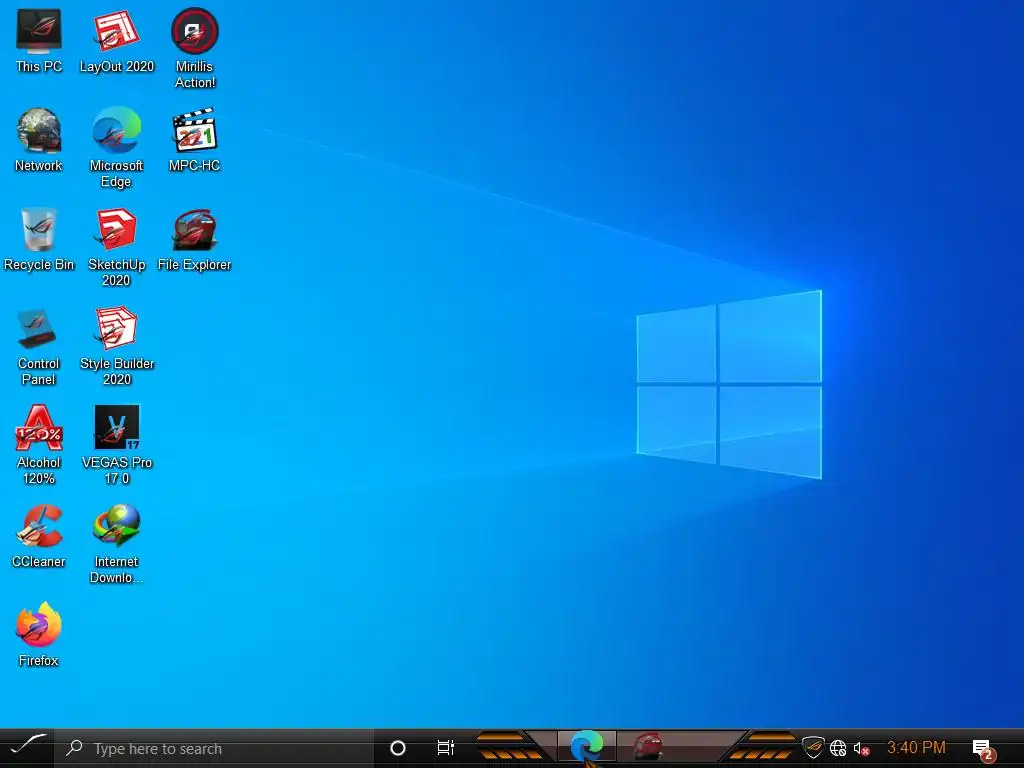This screenshot has width=1024, height=768.
Task: Select the Control Panel desktop icon
Action: (x=39, y=347)
